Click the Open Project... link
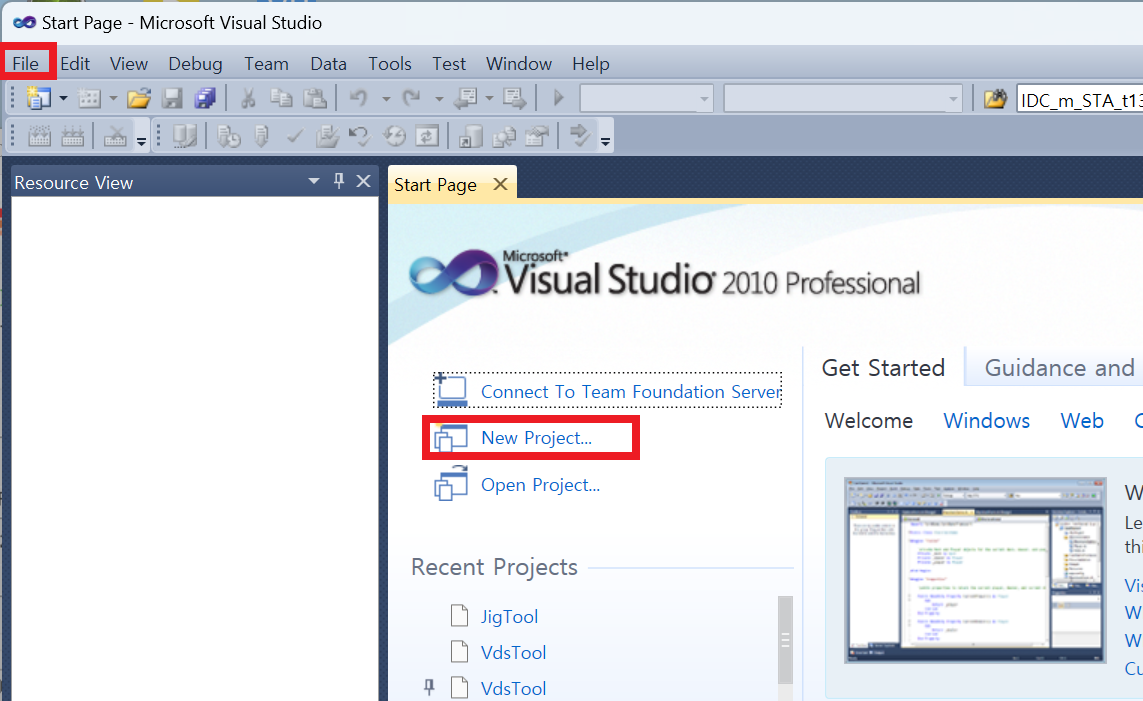The height and width of the screenshot is (701, 1143). (x=540, y=485)
